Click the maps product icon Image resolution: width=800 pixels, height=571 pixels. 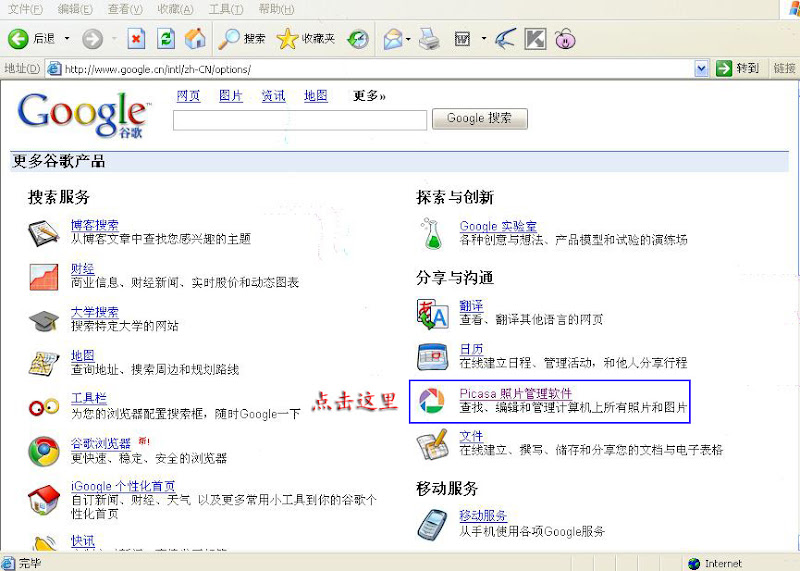44,364
